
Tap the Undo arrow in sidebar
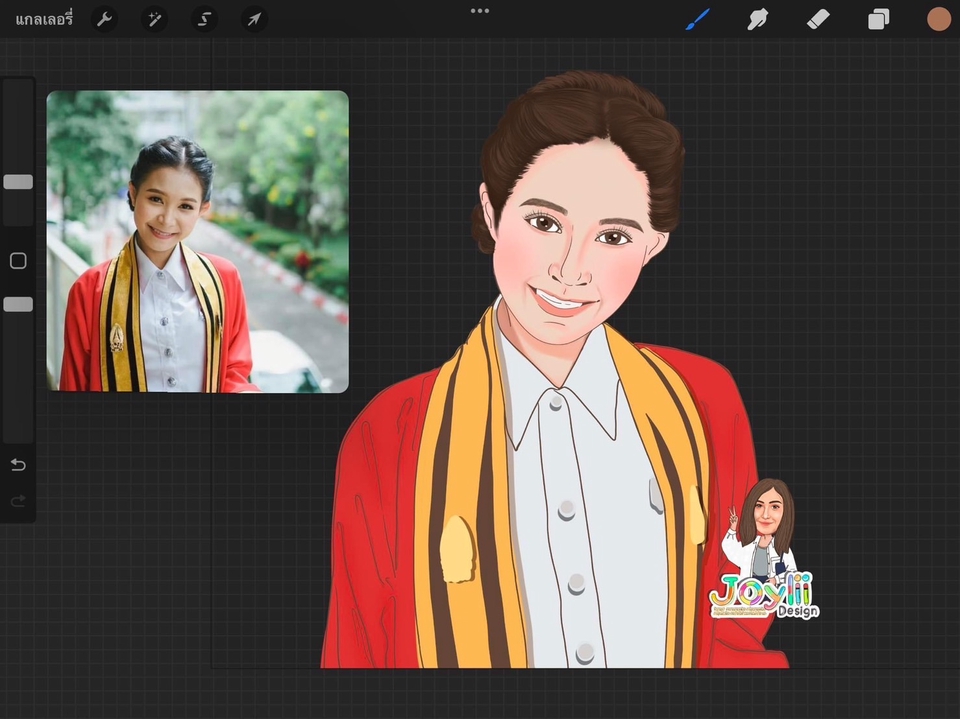(x=18, y=465)
